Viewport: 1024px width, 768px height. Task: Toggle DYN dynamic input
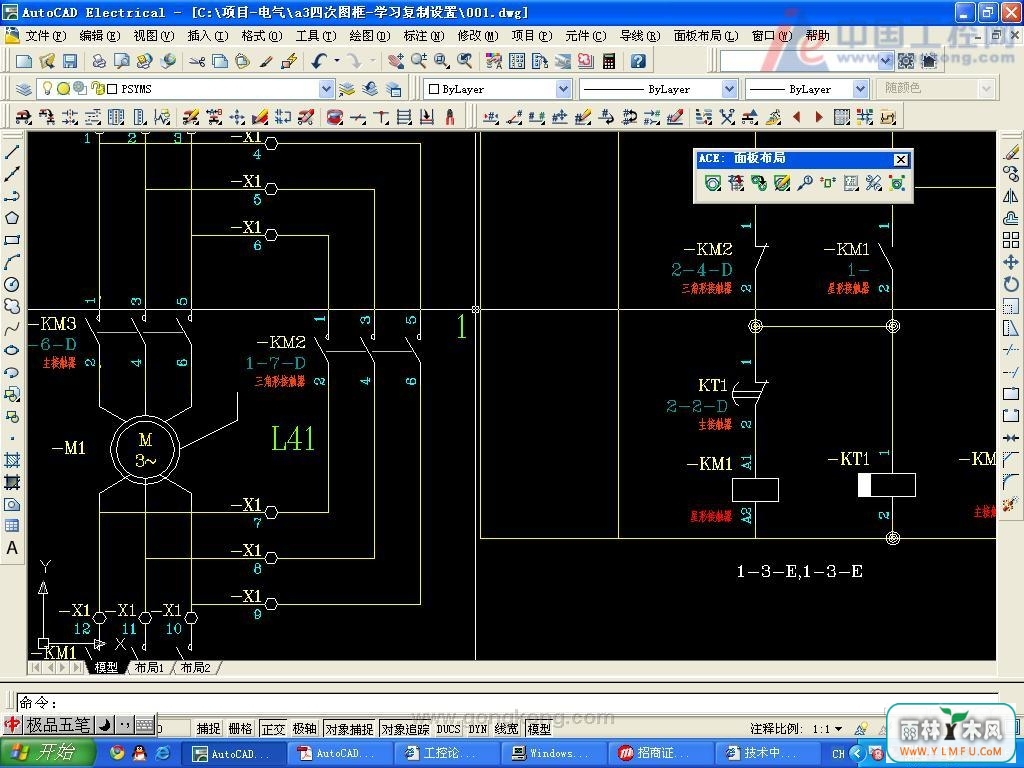478,728
